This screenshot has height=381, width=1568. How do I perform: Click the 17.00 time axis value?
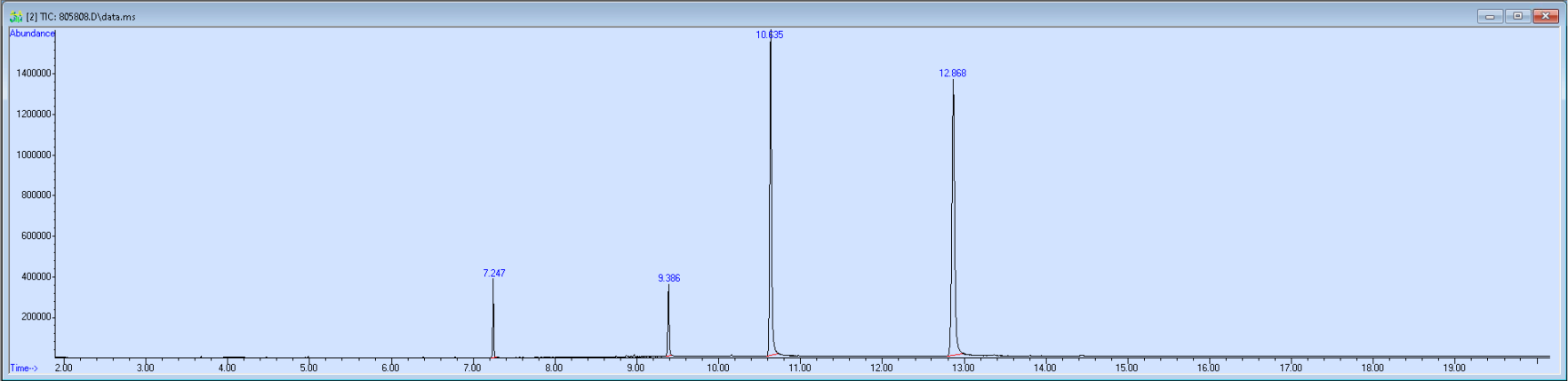pos(1291,368)
